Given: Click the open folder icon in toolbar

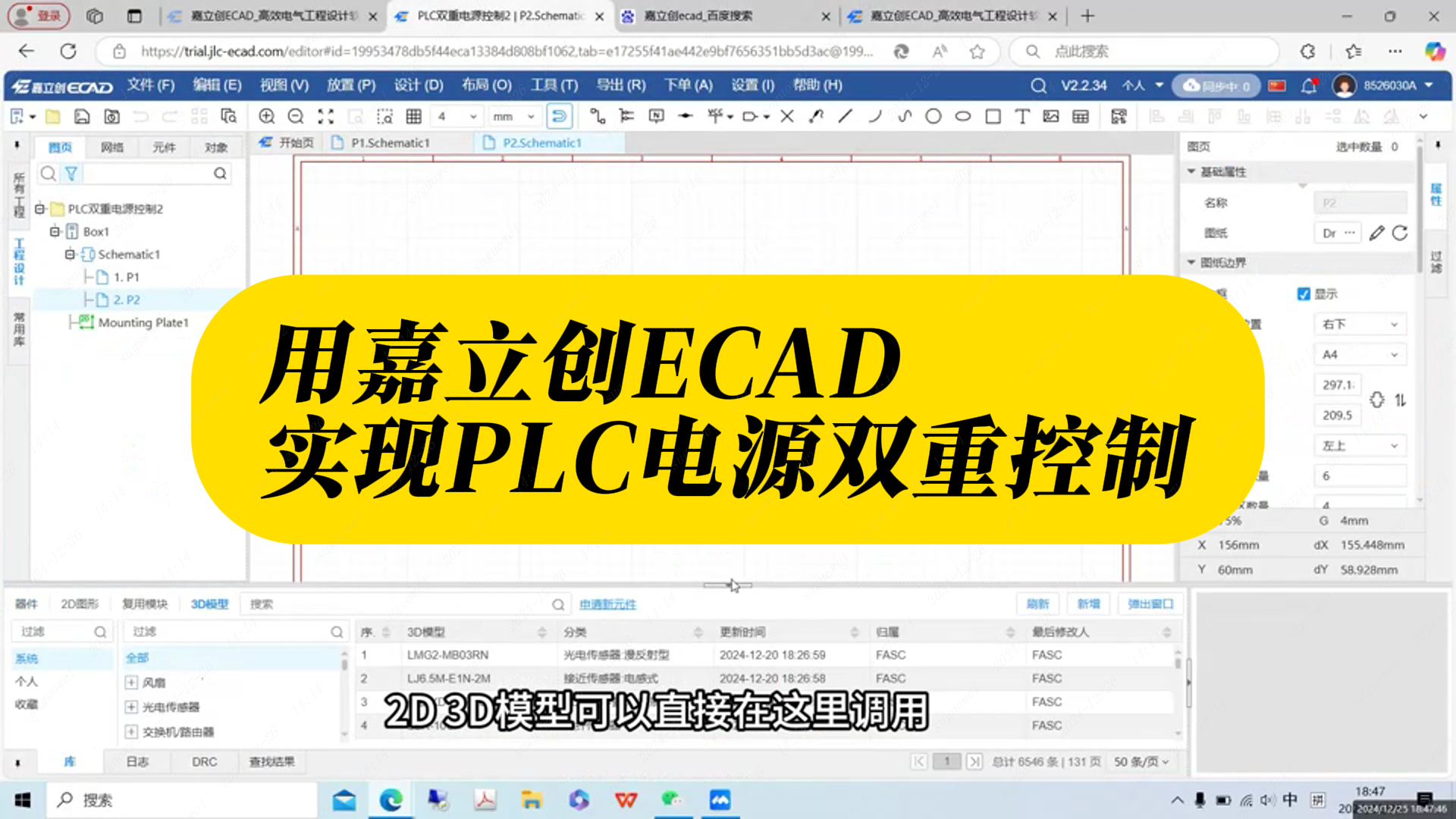Looking at the screenshot, I should pyautogui.click(x=52, y=116).
